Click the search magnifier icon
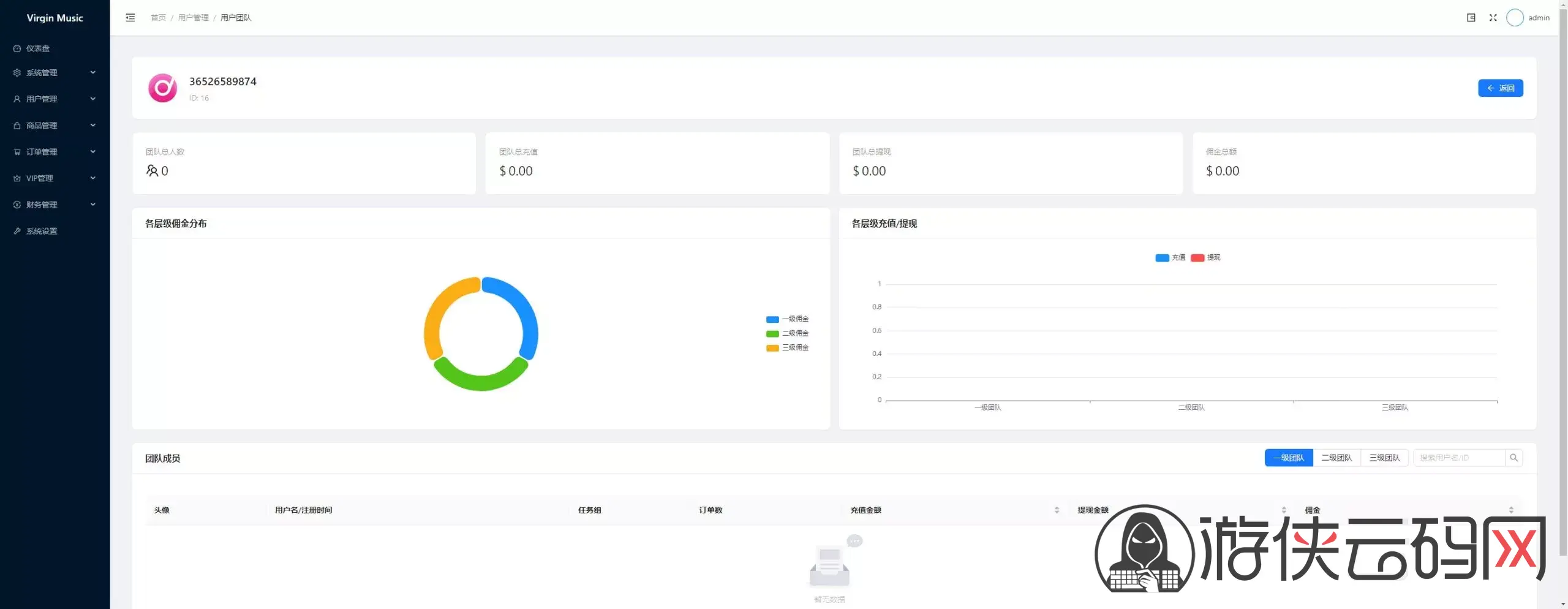Screen dimensions: 1568x609 point(1513,458)
